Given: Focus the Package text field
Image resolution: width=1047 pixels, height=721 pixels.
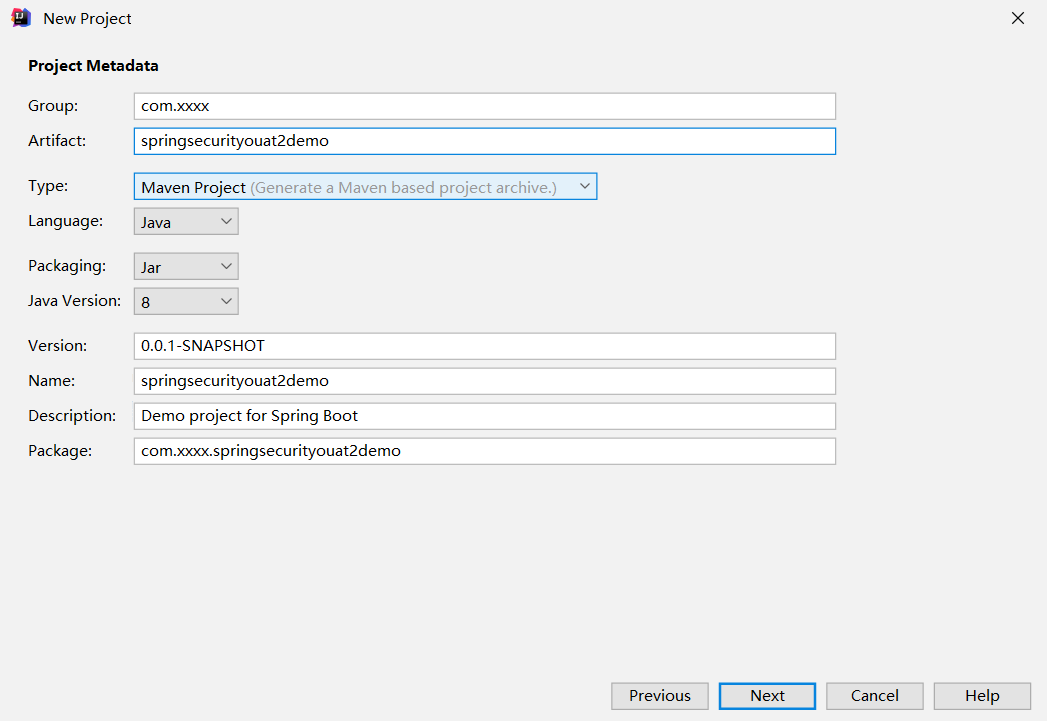Looking at the screenshot, I should click(484, 451).
